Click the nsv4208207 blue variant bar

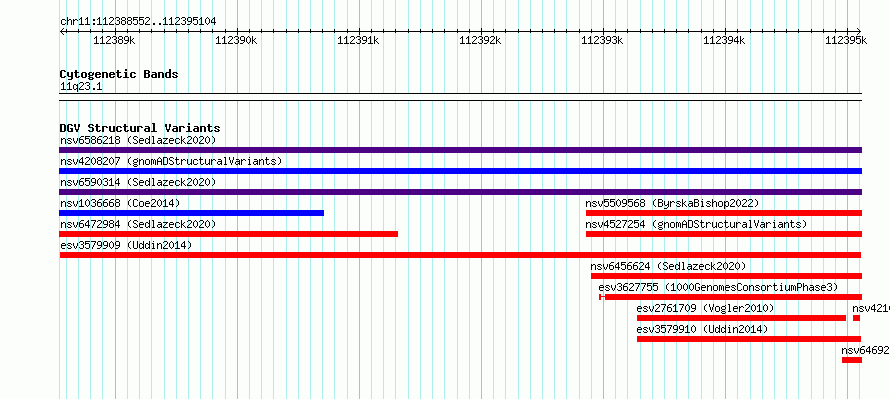tap(460, 171)
